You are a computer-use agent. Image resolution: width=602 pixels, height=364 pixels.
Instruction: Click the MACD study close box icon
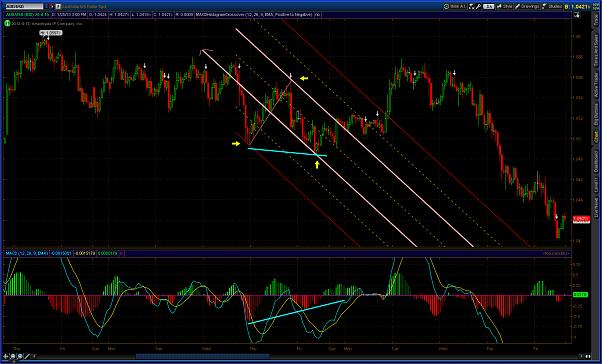(x=121, y=253)
